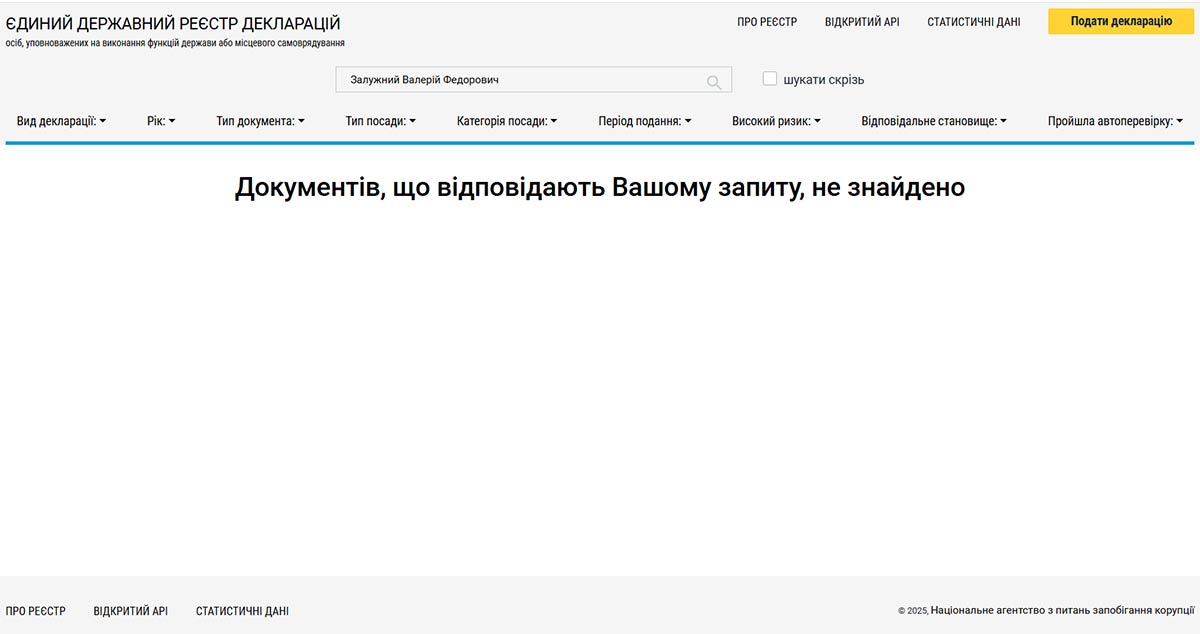Follow the "Національне агентство з питань запобігання корупції" link
This screenshot has height=634, width=1200.
(x=1062, y=610)
